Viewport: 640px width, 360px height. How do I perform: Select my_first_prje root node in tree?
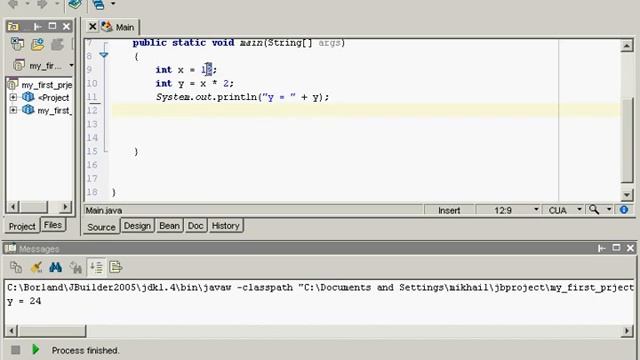coord(47,85)
